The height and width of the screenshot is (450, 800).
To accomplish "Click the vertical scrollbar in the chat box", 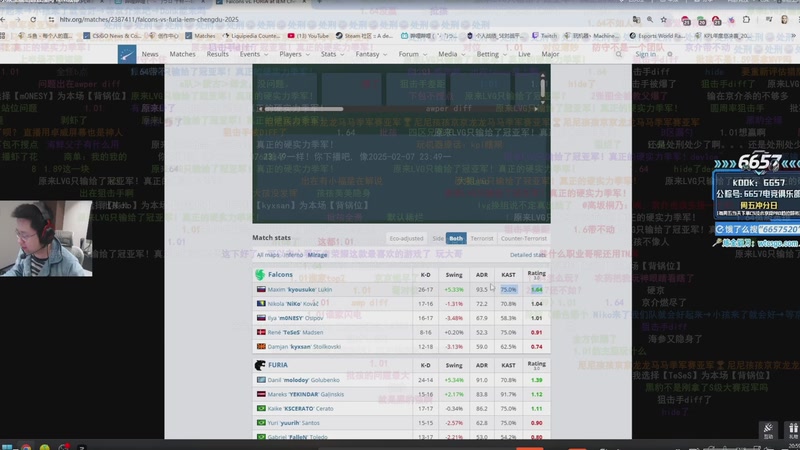I will pyautogui.click(x=542, y=89).
